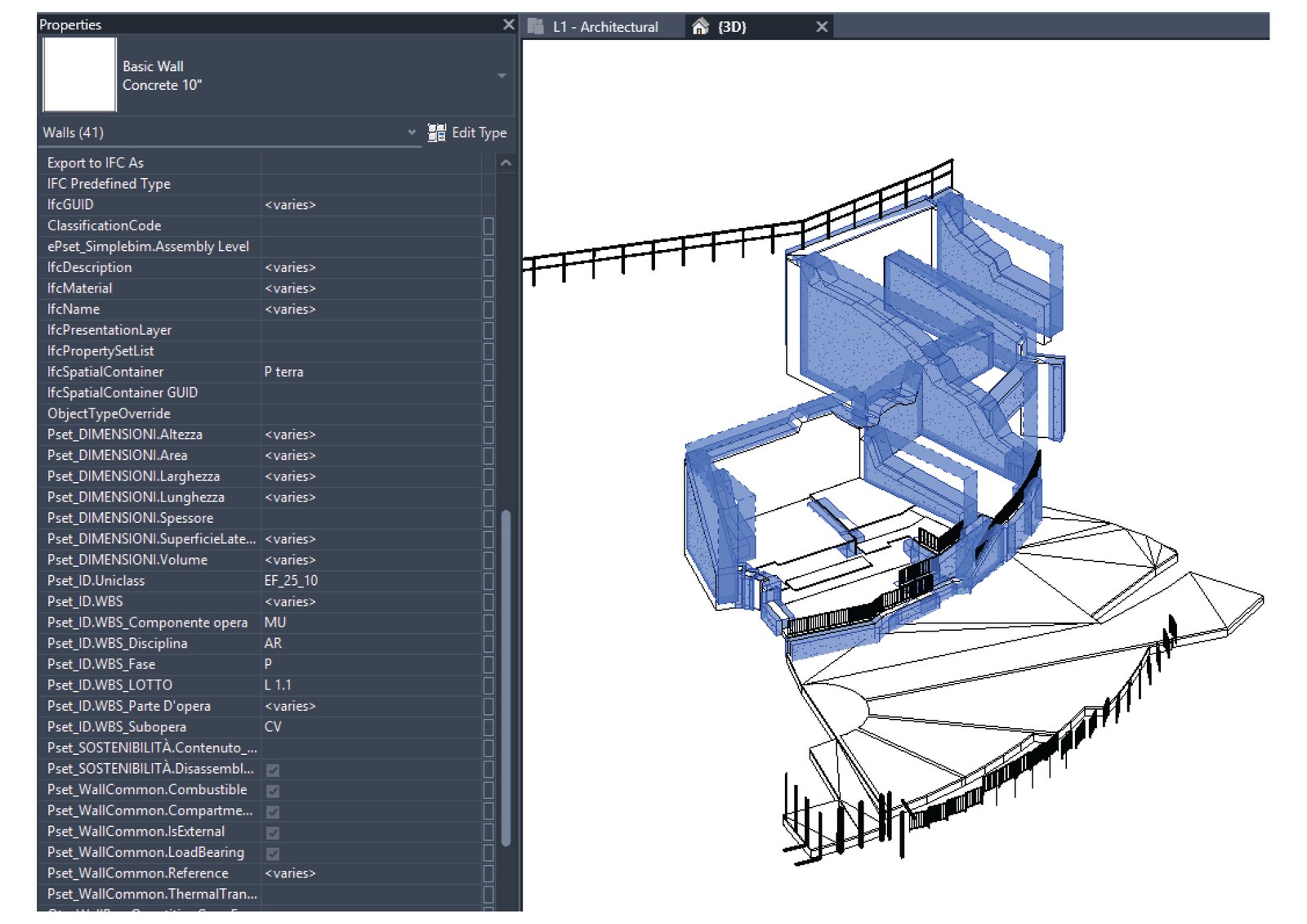Screen dimensions: 1307x924
Task: Click Pset_ID.WBS_Fase value P
Action: (x=268, y=664)
